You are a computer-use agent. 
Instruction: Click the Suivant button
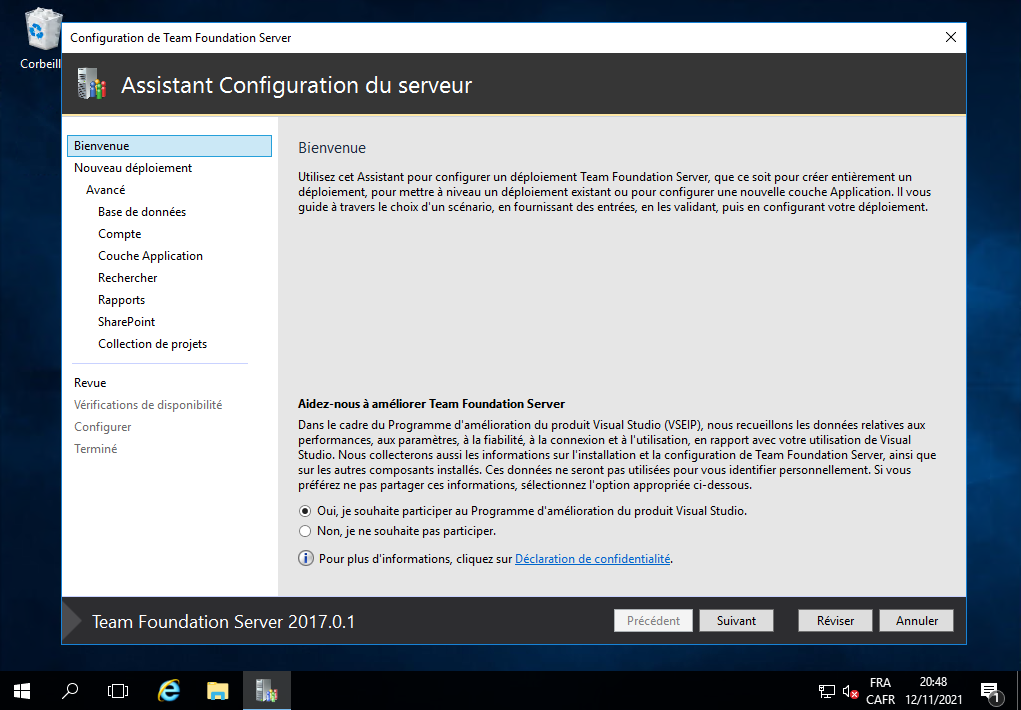click(736, 621)
